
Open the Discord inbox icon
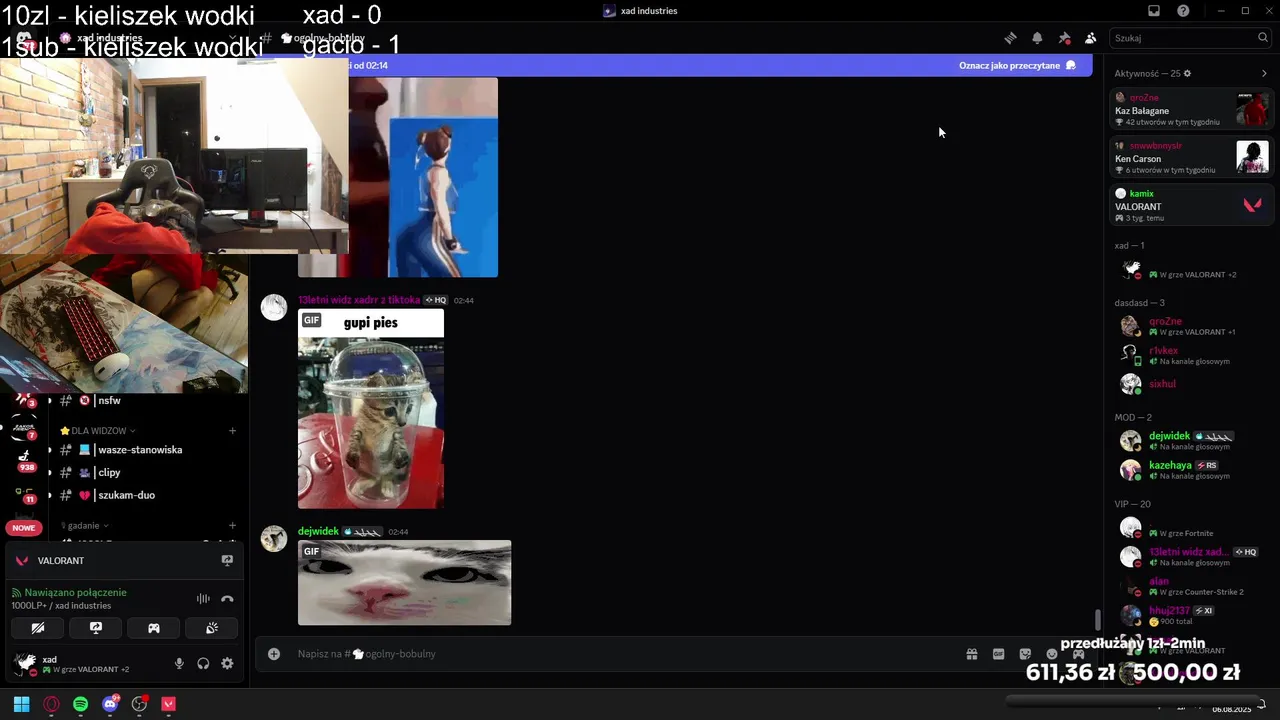point(1154,11)
